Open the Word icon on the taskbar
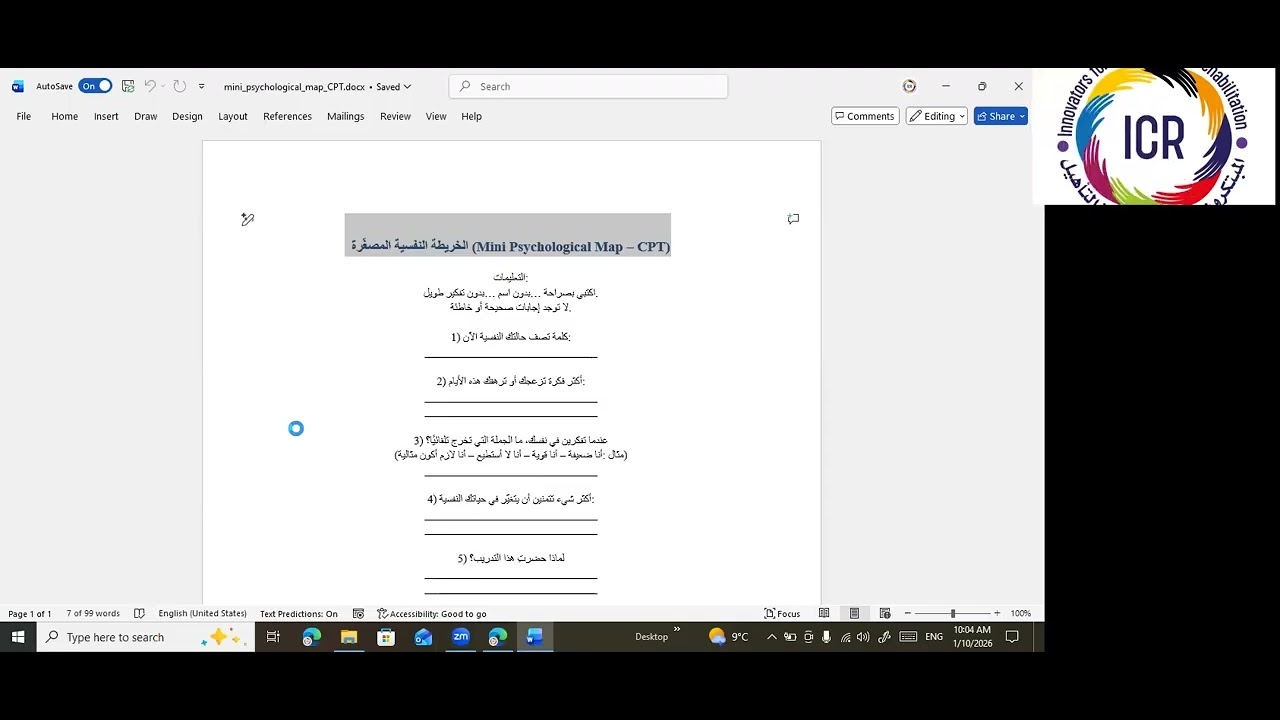 (x=535, y=637)
